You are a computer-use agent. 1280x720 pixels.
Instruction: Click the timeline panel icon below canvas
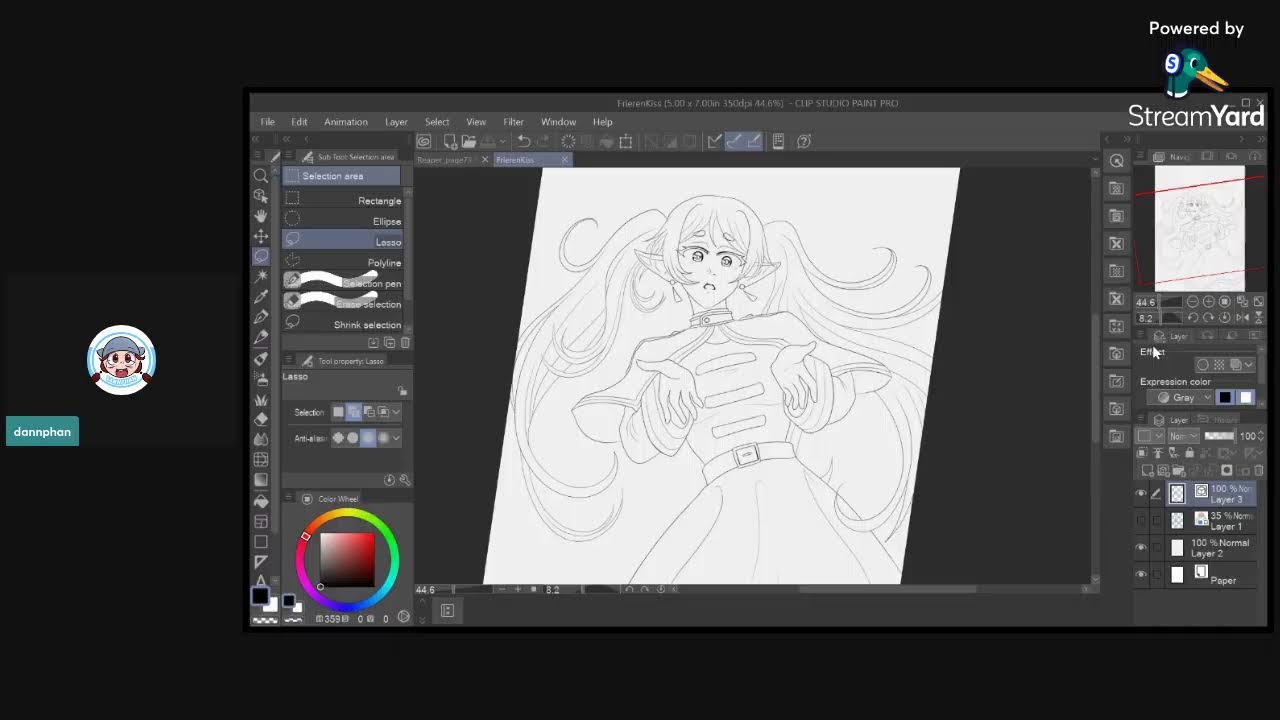pyautogui.click(x=447, y=610)
